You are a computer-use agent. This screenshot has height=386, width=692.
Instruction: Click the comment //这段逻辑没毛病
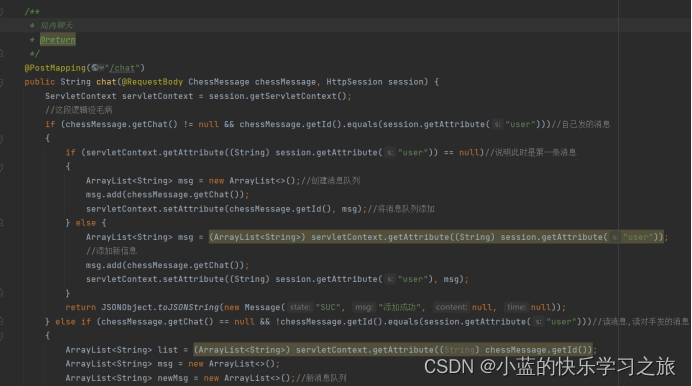point(79,110)
